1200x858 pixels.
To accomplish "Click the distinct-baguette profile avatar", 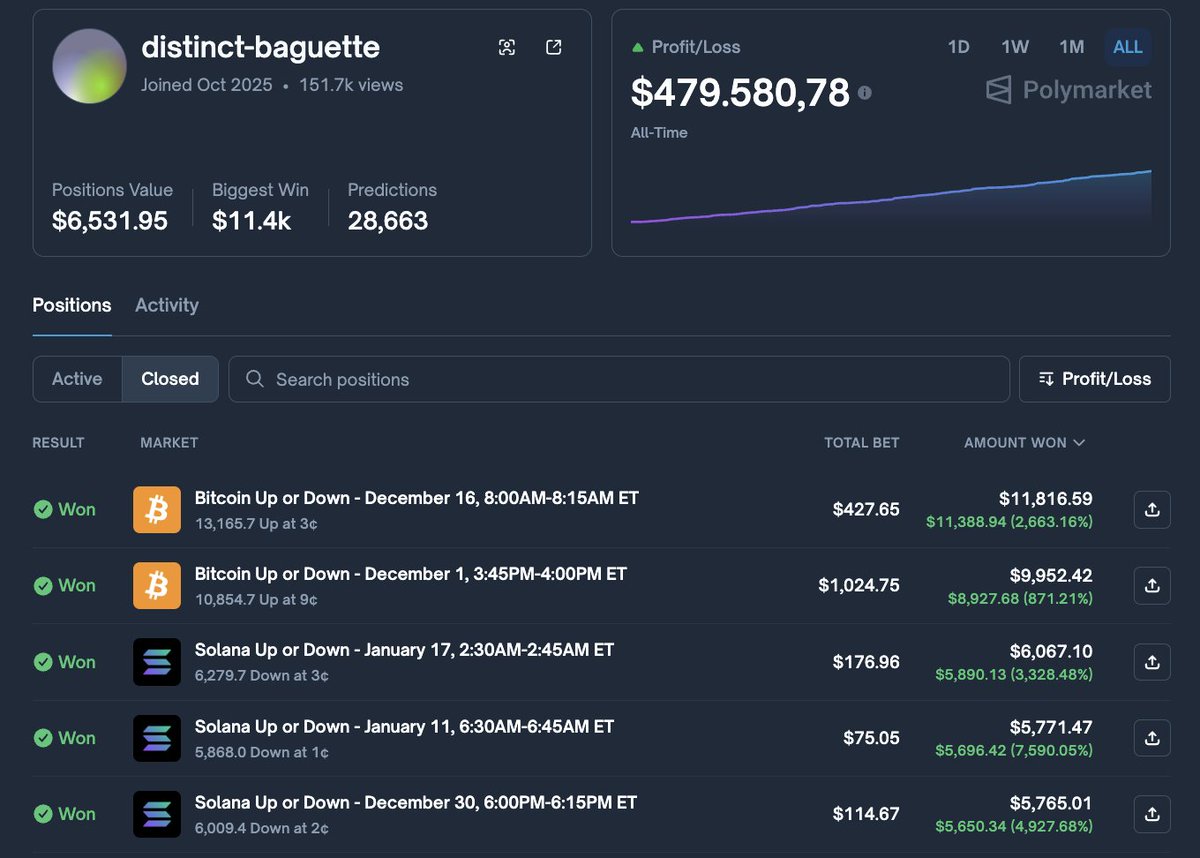I will tap(89, 66).
